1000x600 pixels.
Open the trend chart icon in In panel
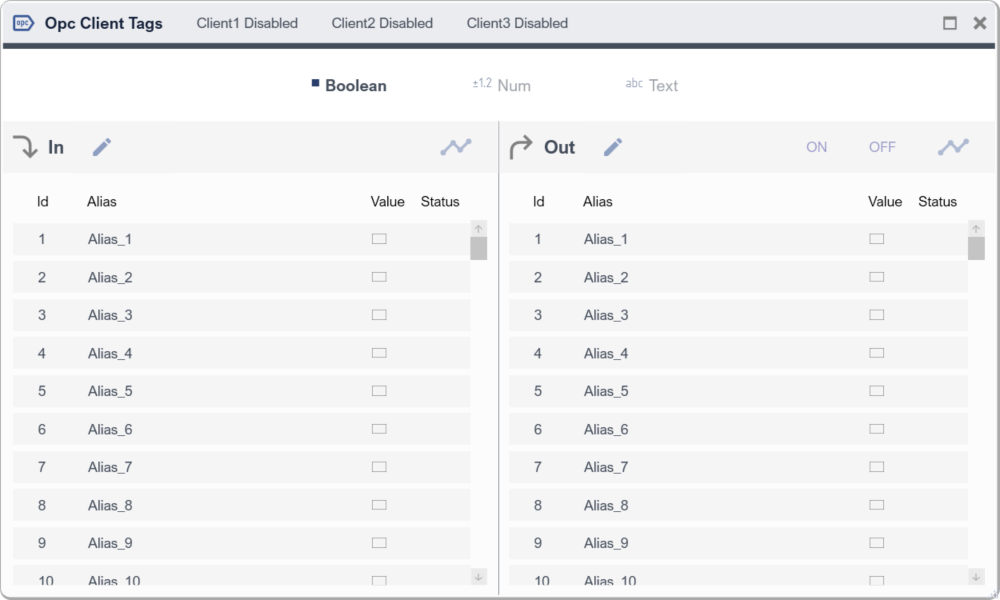click(x=456, y=147)
